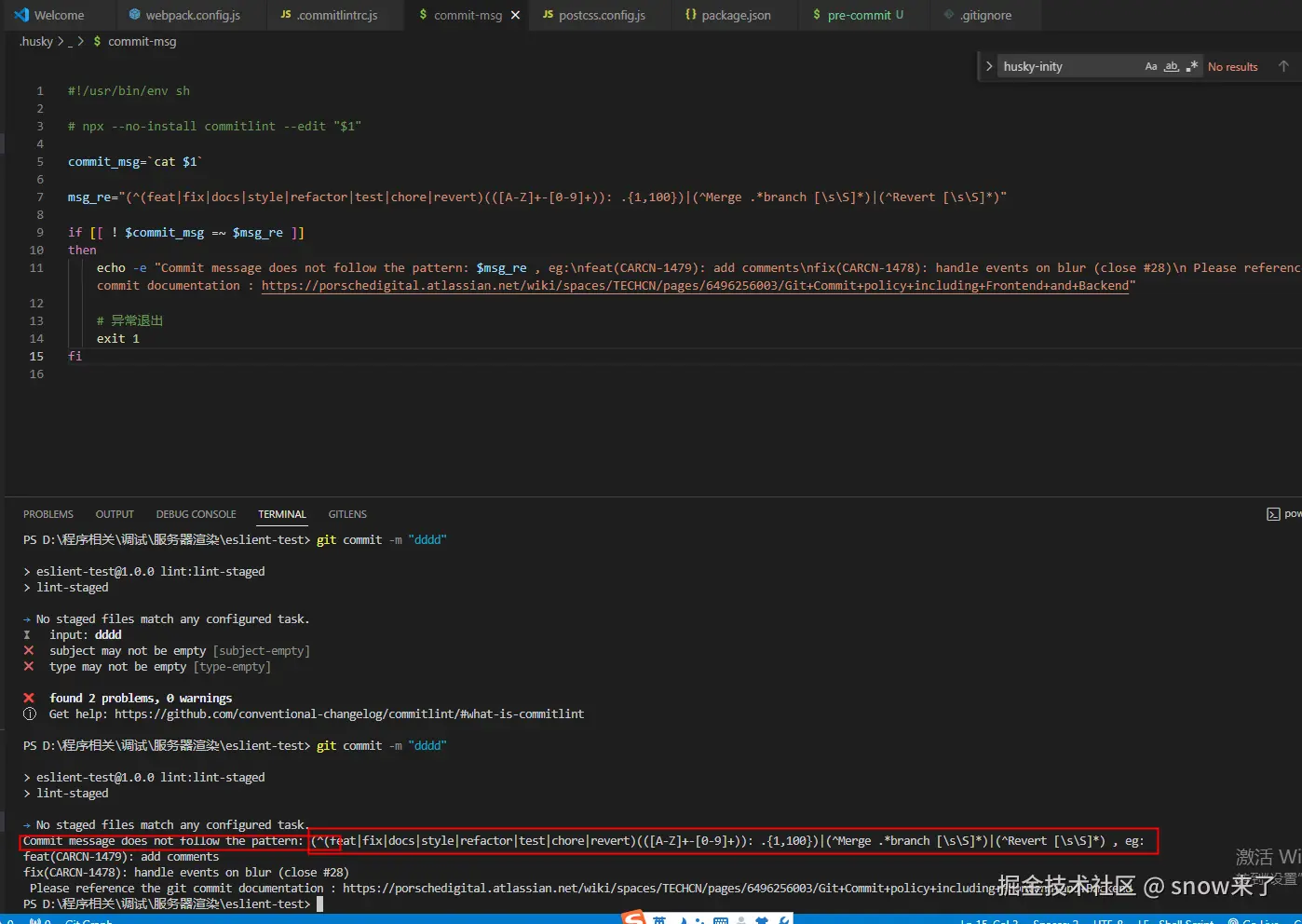Close the commit-msg editor tab

coord(516,15)
